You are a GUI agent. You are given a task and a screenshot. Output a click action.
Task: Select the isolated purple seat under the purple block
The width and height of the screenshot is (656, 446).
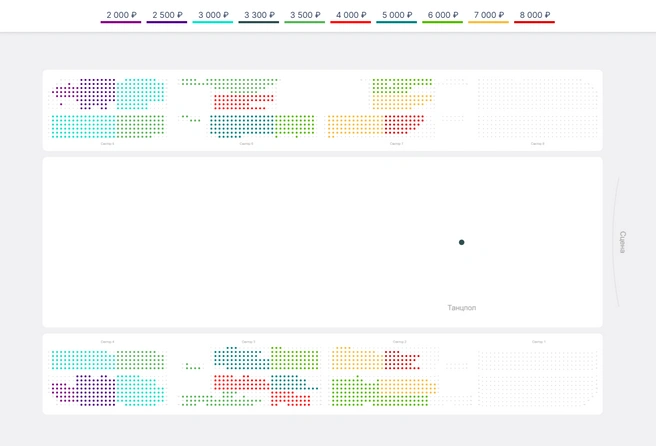point(61,104)
